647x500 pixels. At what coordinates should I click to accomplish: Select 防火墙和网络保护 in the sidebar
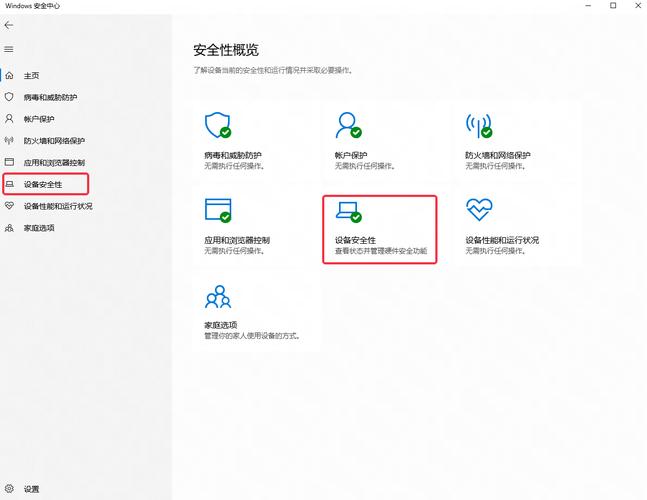coord(54,141)
